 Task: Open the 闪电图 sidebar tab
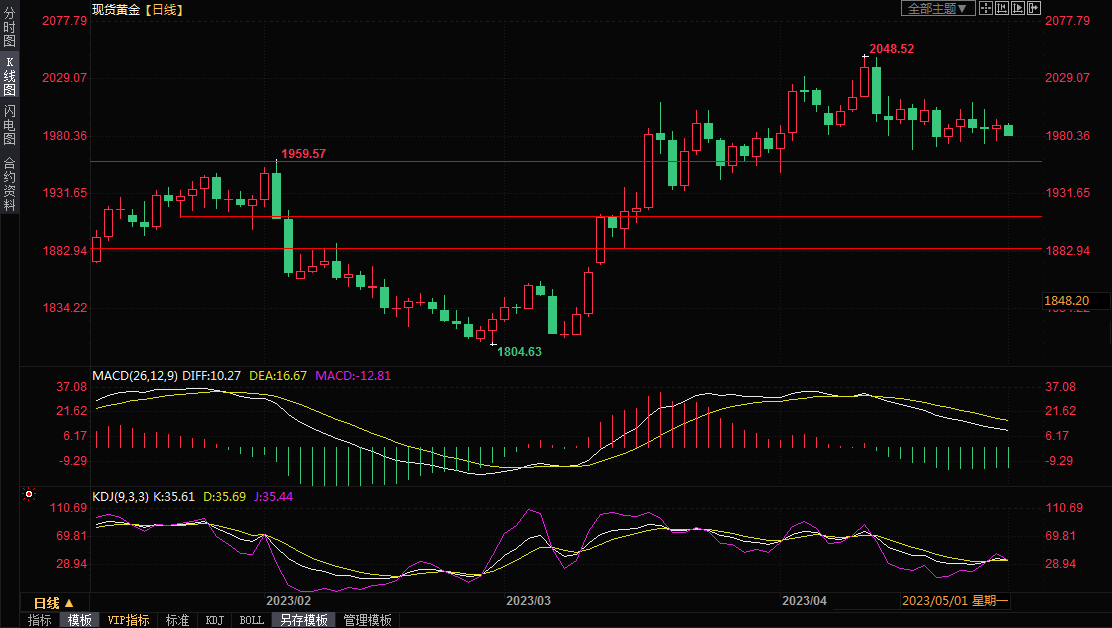click(9, 125)
